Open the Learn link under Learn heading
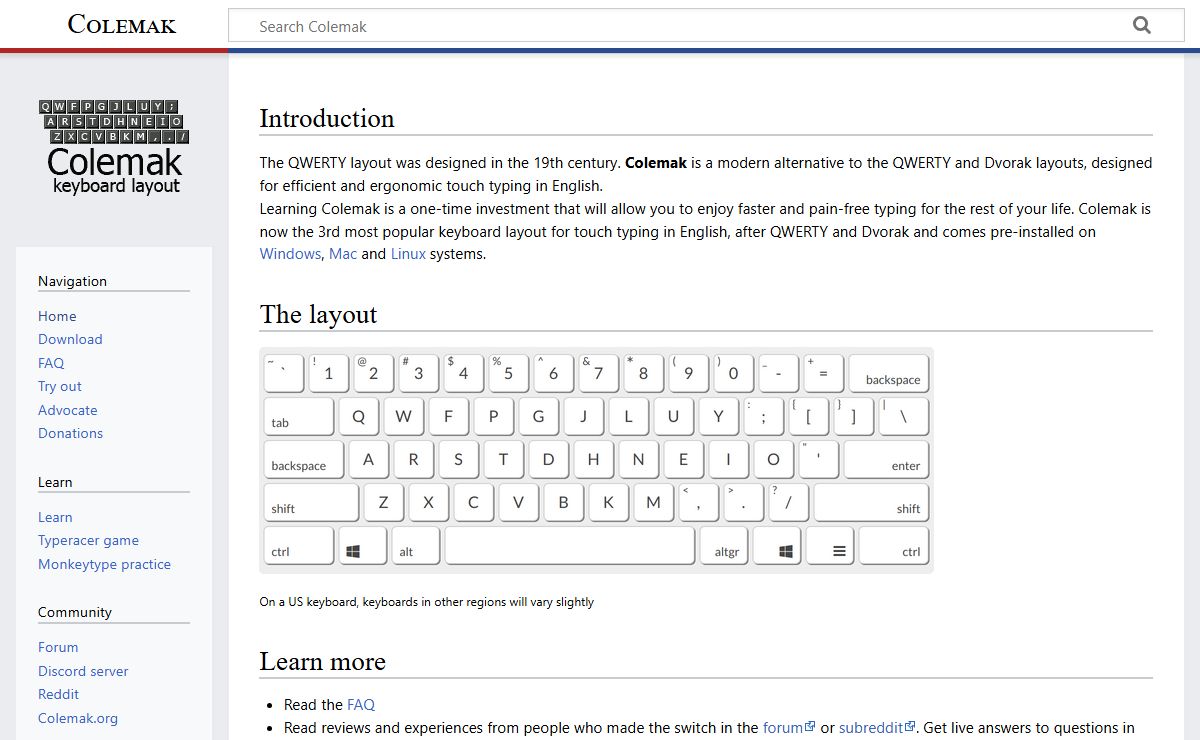1200x740 pixels. click(x=55, y=517)
